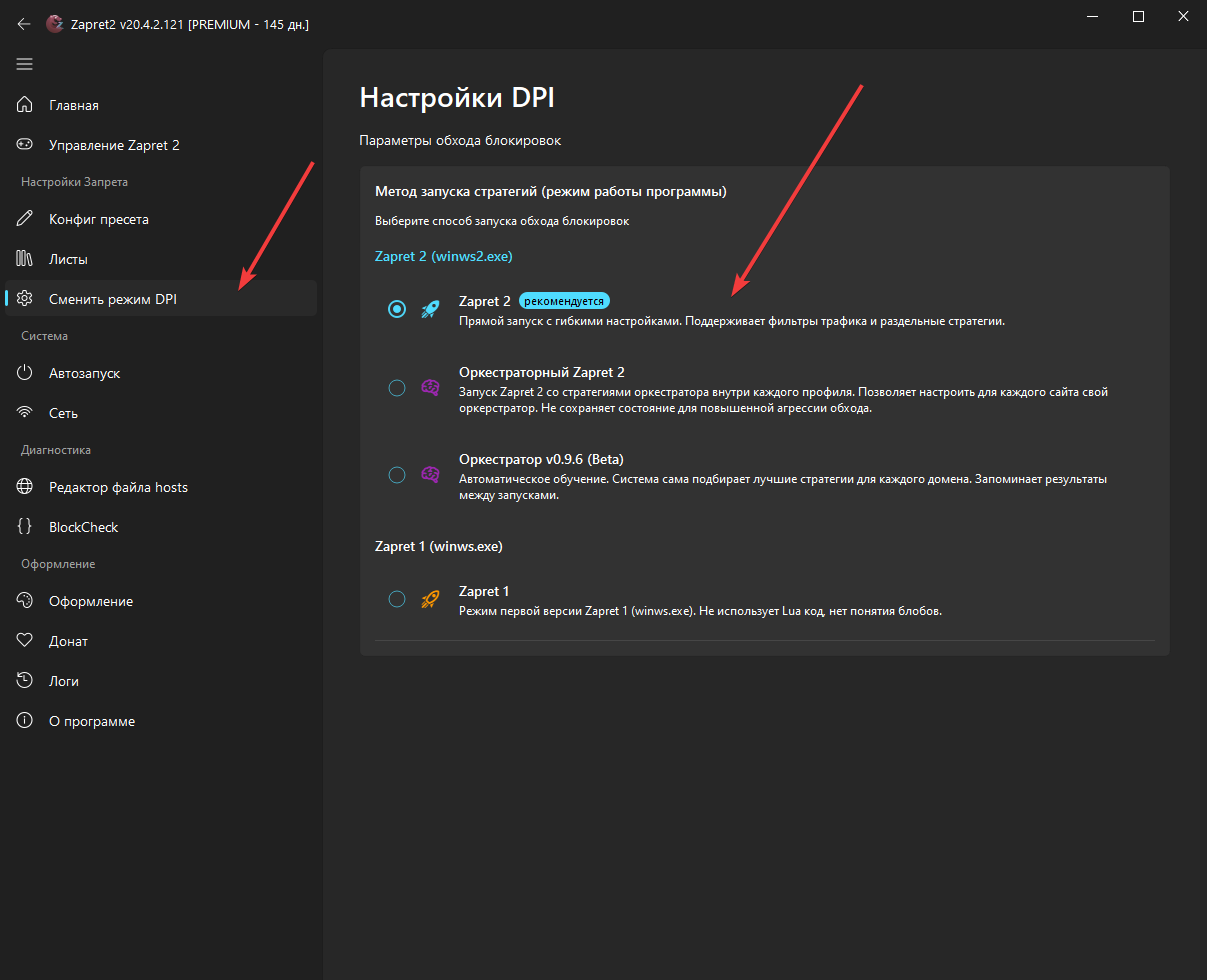Image resolution: width=1207 pixels, height=980 pixels.
Task: Click brain icon of Оркестратор v0.9.6 (Beta)
Action: click(x=431, y=475)
